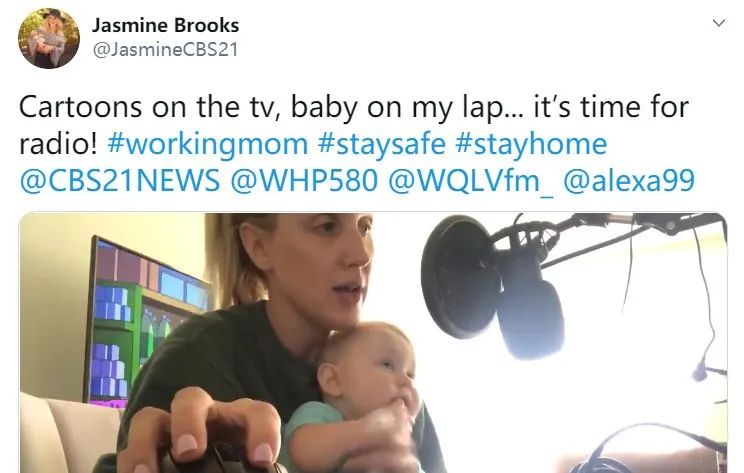The height and width of the screenshot is (473, 744).
Task: Click the TV screen in the video
Action: pos(147,323)
